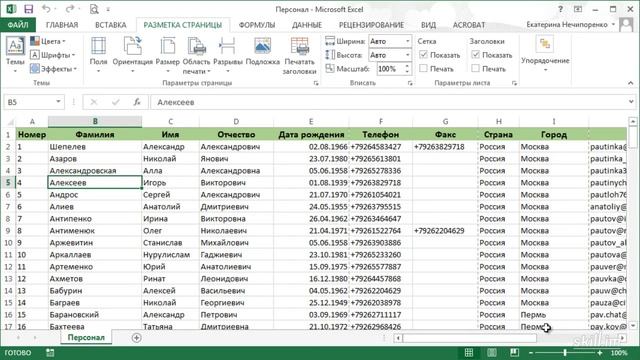Open Вписать group dialog launcher

click(x=410, y=83)
